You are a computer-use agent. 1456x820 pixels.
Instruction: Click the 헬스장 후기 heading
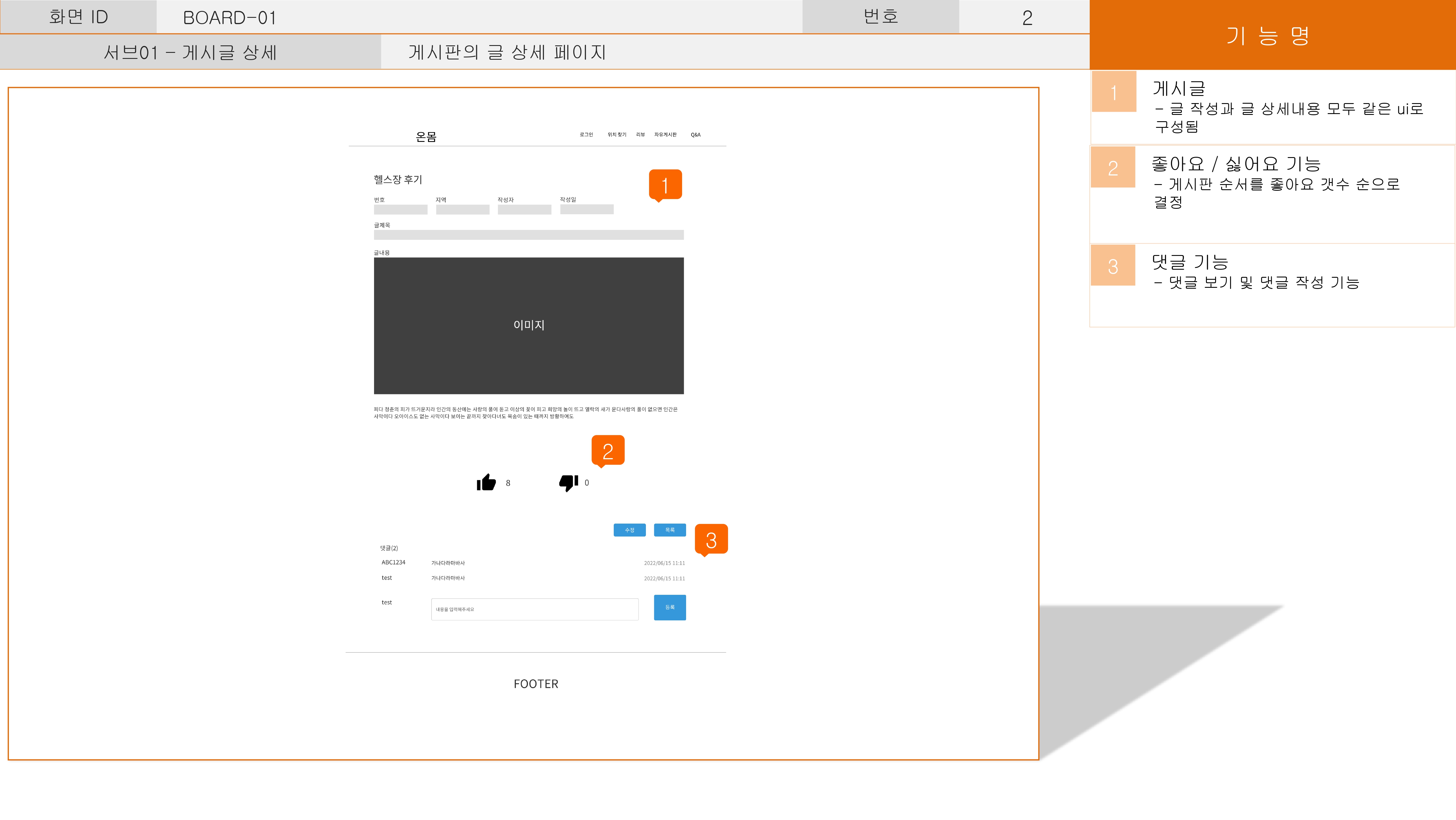[398, 179]
